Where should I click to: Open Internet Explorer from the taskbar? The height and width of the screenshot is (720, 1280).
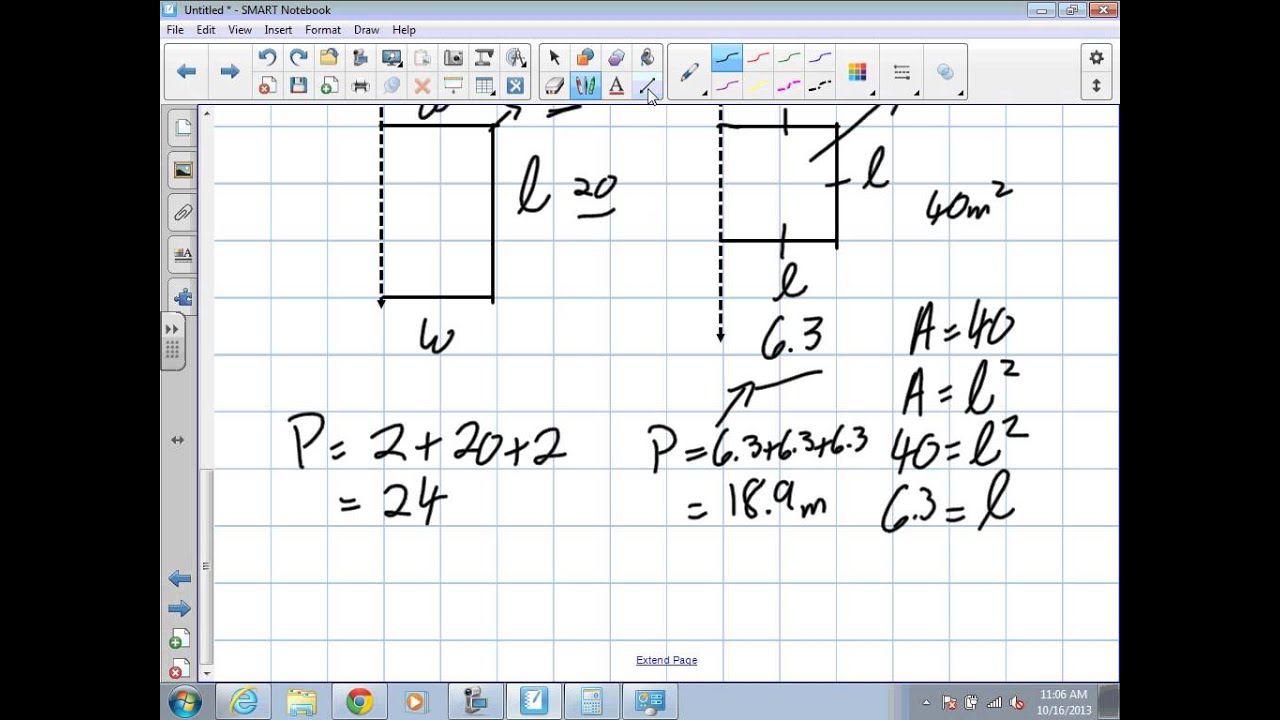(245, 702)
